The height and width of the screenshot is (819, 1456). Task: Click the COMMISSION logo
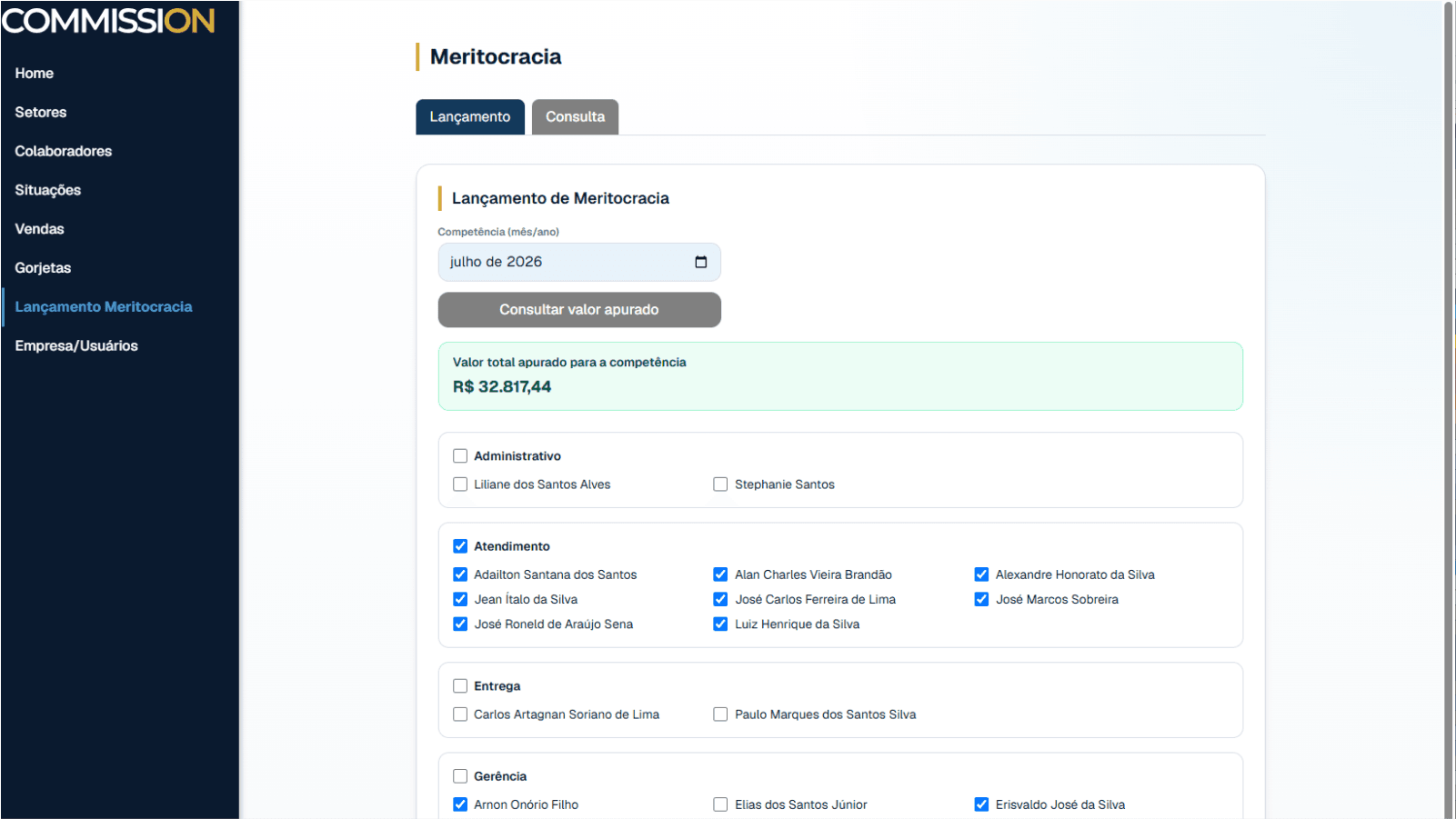(x=108, y=21)
